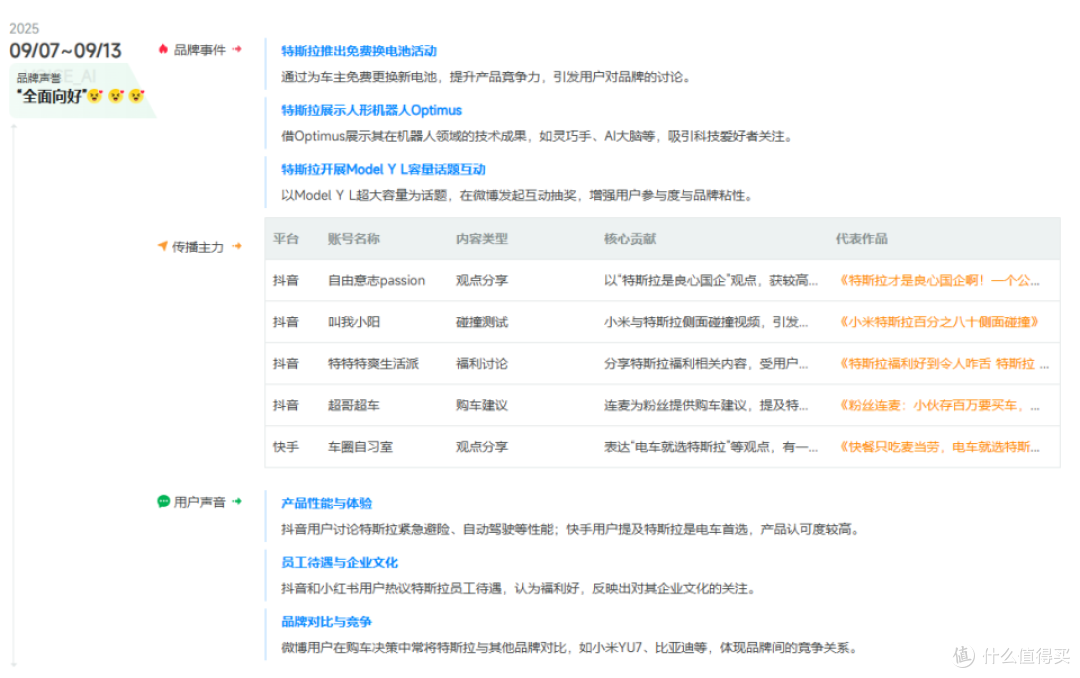Click the green arrow after 用户声音
This screenshot has height=678, width=1080.
coord(237,502)
